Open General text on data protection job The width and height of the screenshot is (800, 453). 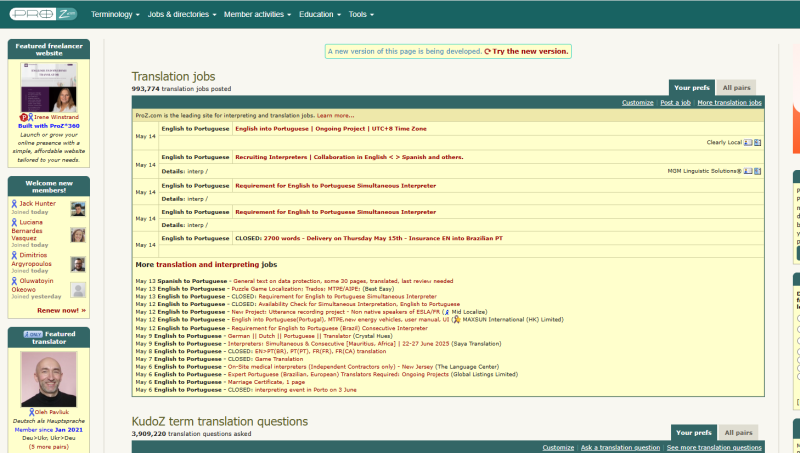343,281
